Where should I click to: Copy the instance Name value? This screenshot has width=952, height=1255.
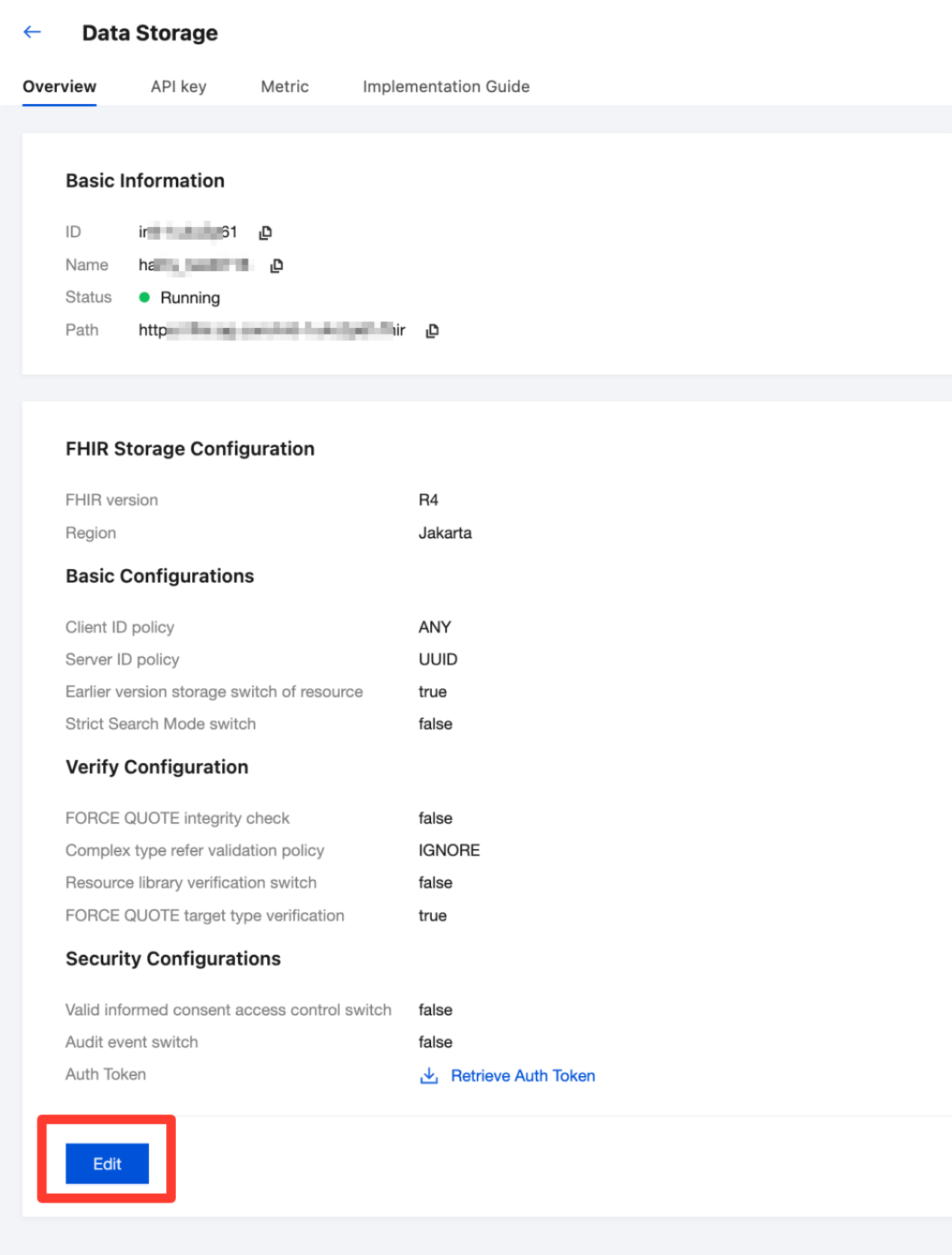tap(276, 266)
